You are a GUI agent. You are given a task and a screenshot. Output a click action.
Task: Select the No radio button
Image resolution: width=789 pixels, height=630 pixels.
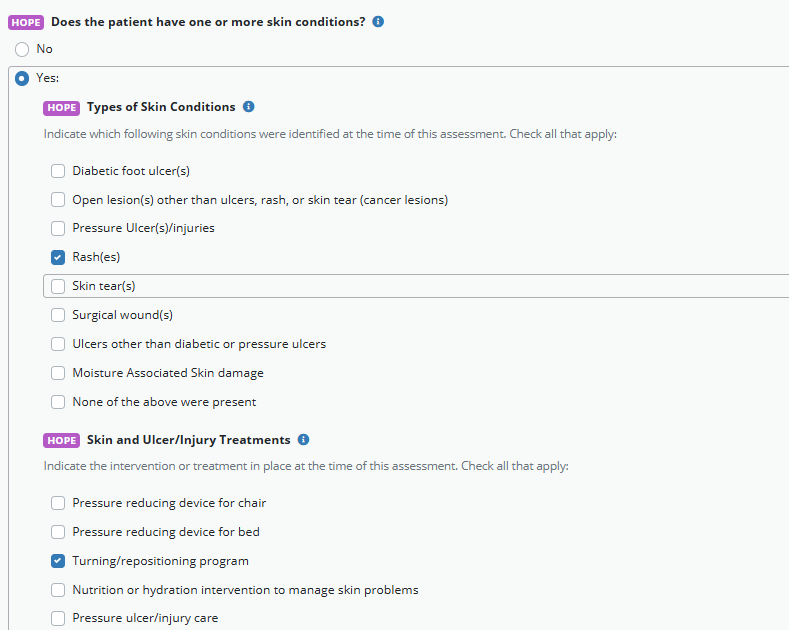22,49
